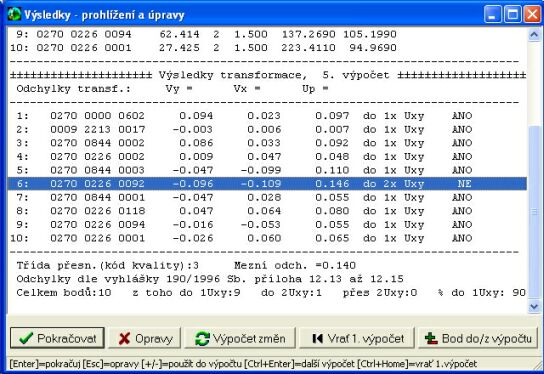
Task: Open Opravy corrections button
Action: (x=145, y=338)
